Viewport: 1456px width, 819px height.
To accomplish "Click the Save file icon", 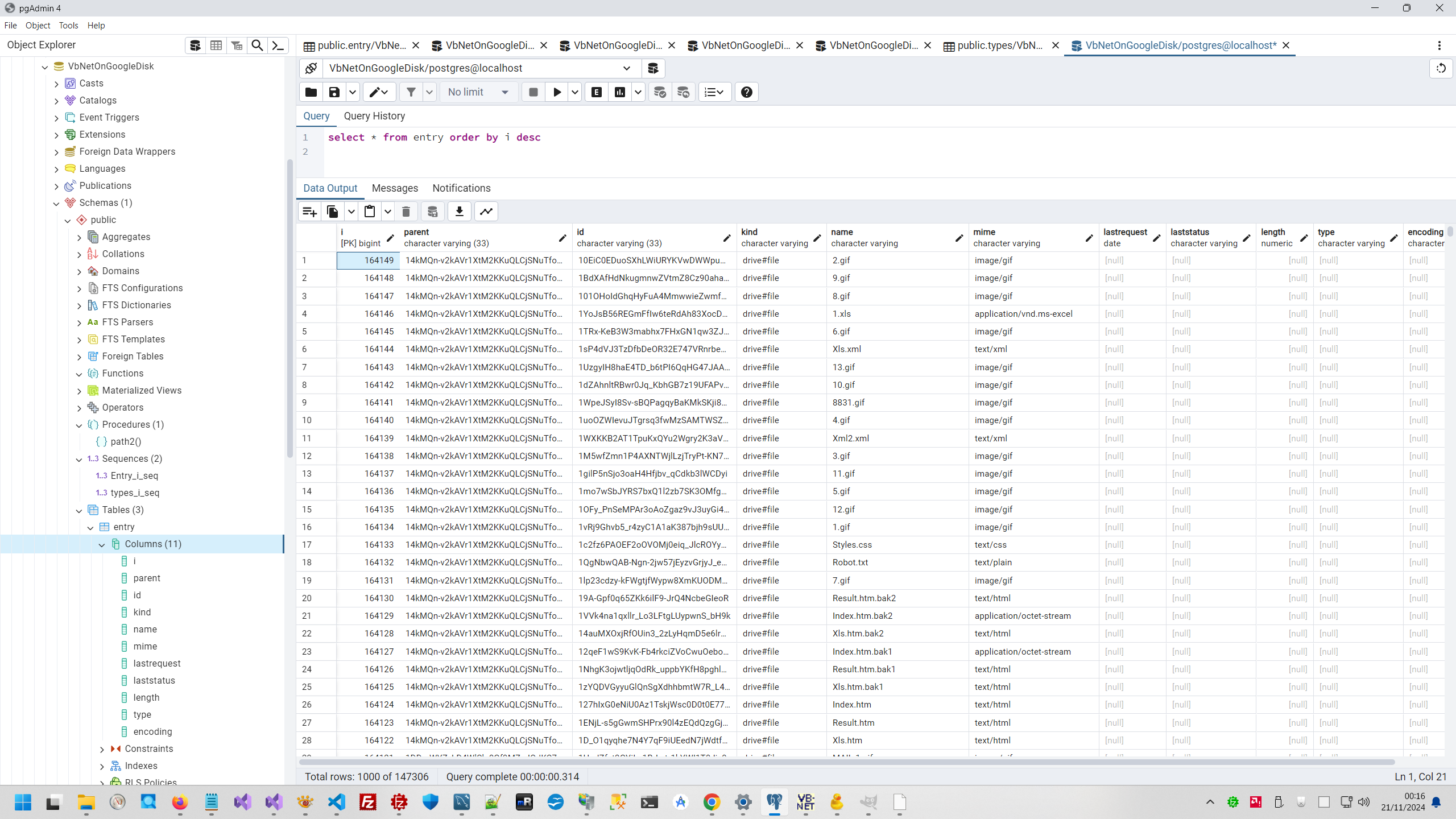I will click(x=334, y=92).
